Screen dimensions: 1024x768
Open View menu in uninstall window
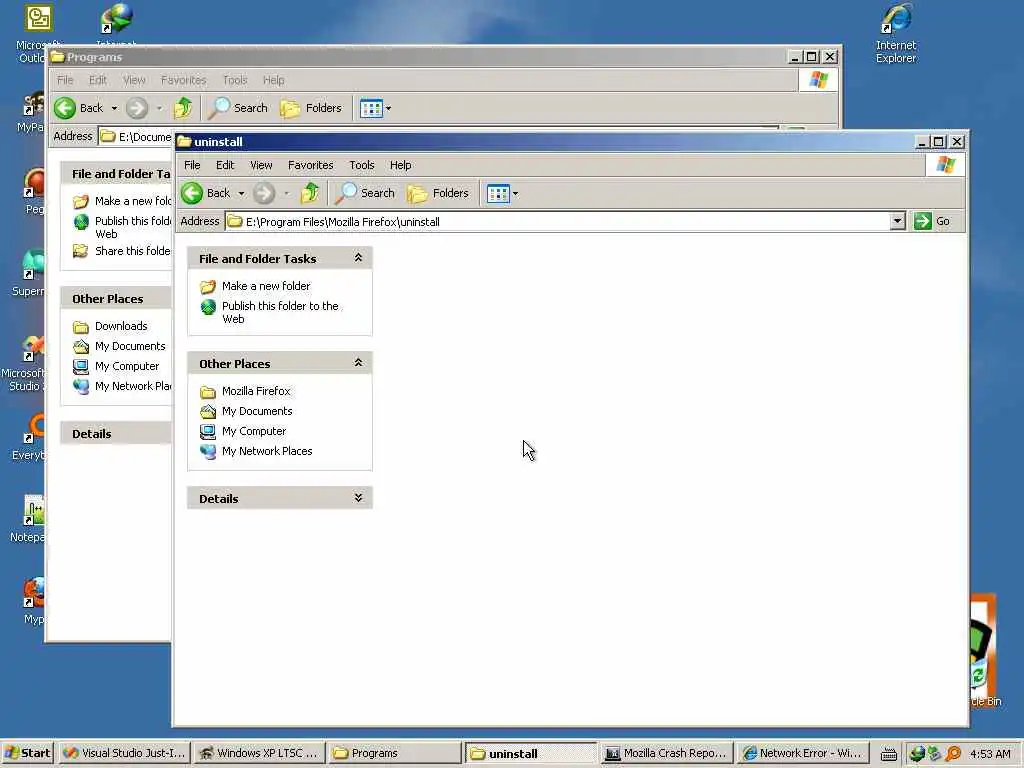coord(261,165)
